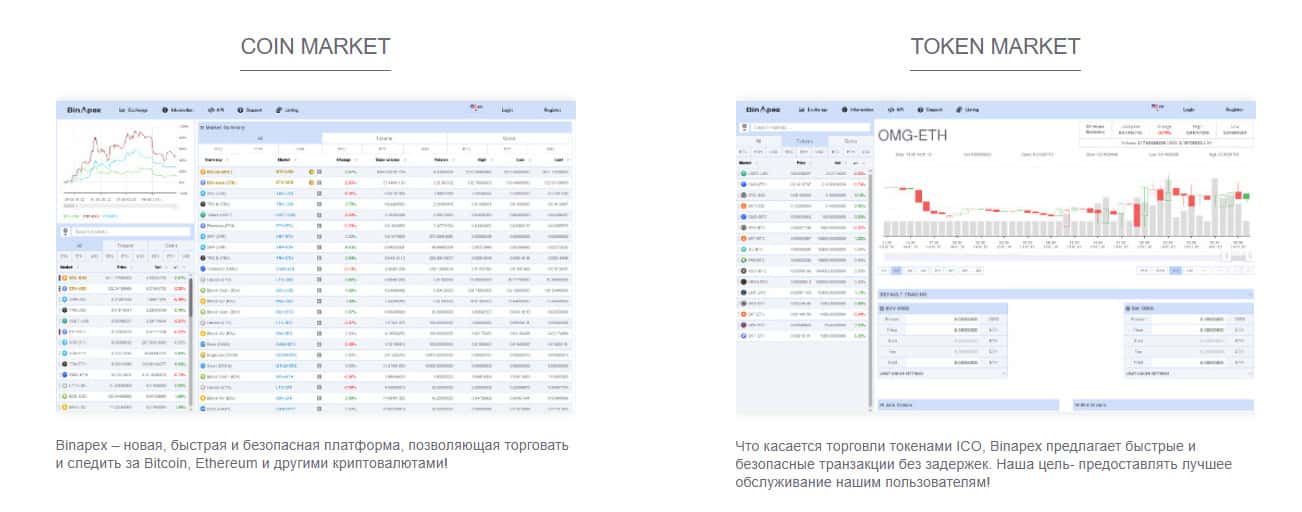Click Login in Coin Market screenshot
The width and height of the screenshot is (1302, 512).
pyautogui.click(x=507, y=109)
